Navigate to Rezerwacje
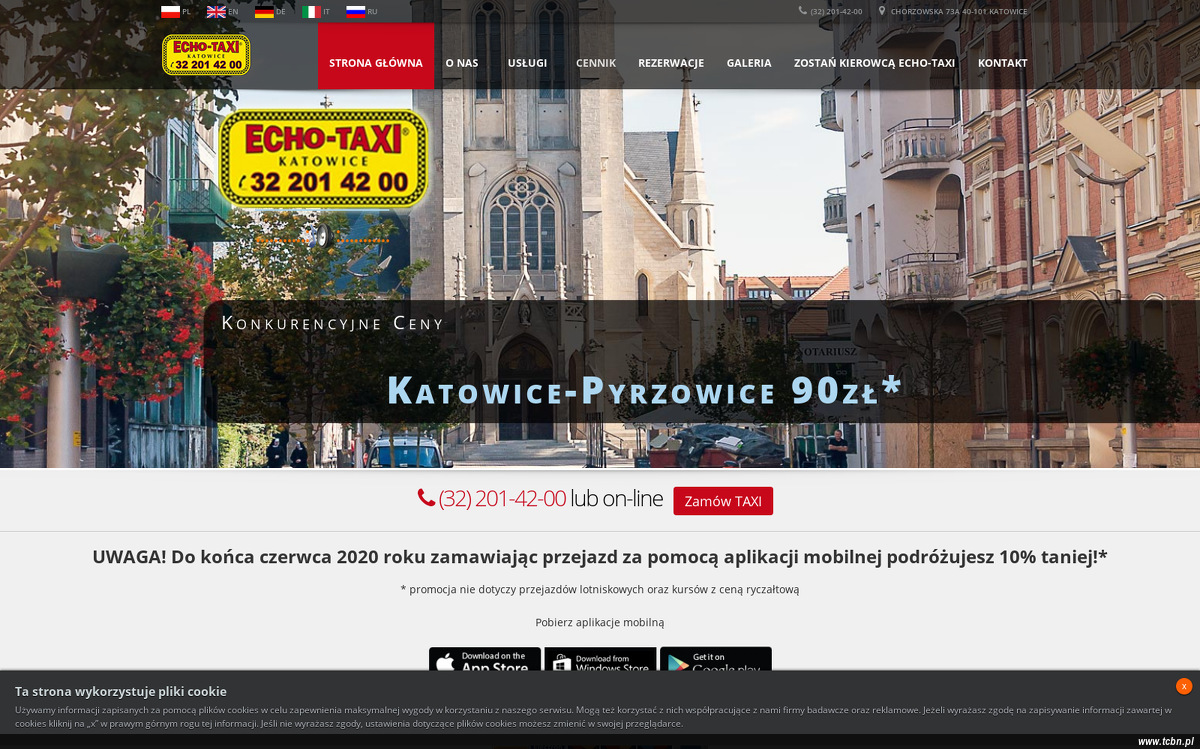Viewport: 1200px width, 749px height. click(671, 63)
